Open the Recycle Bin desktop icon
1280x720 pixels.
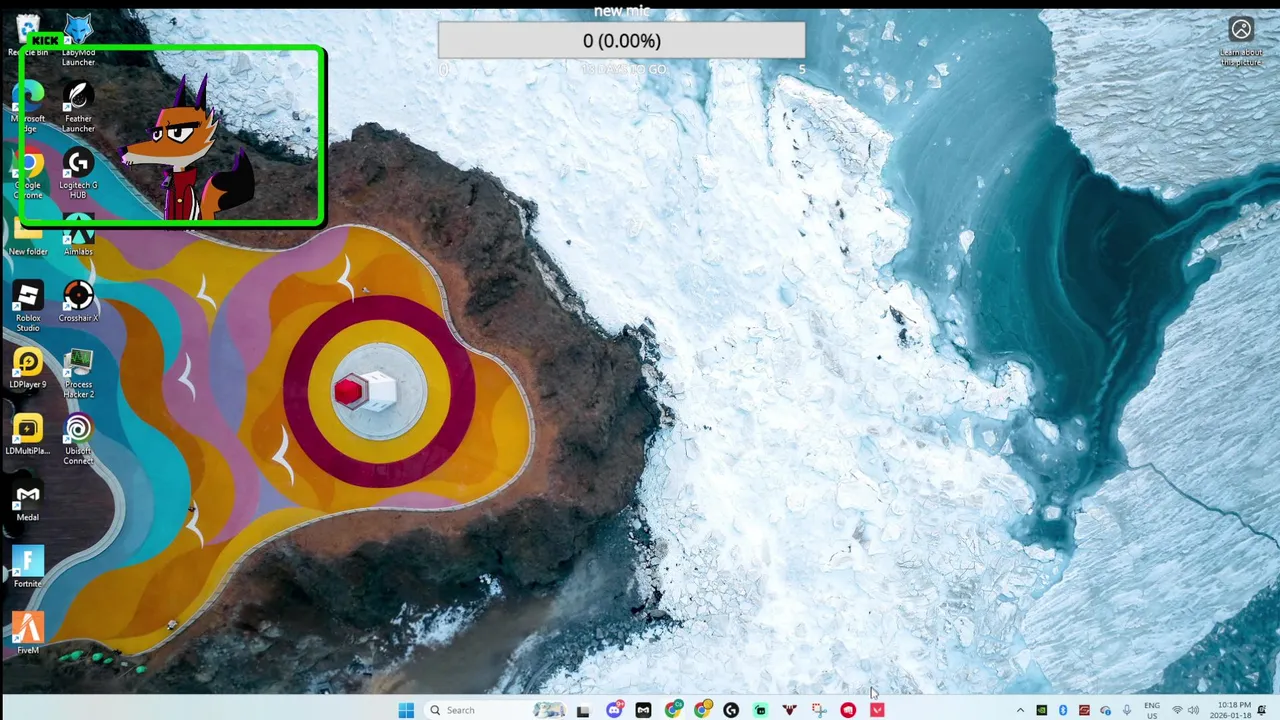28,36
